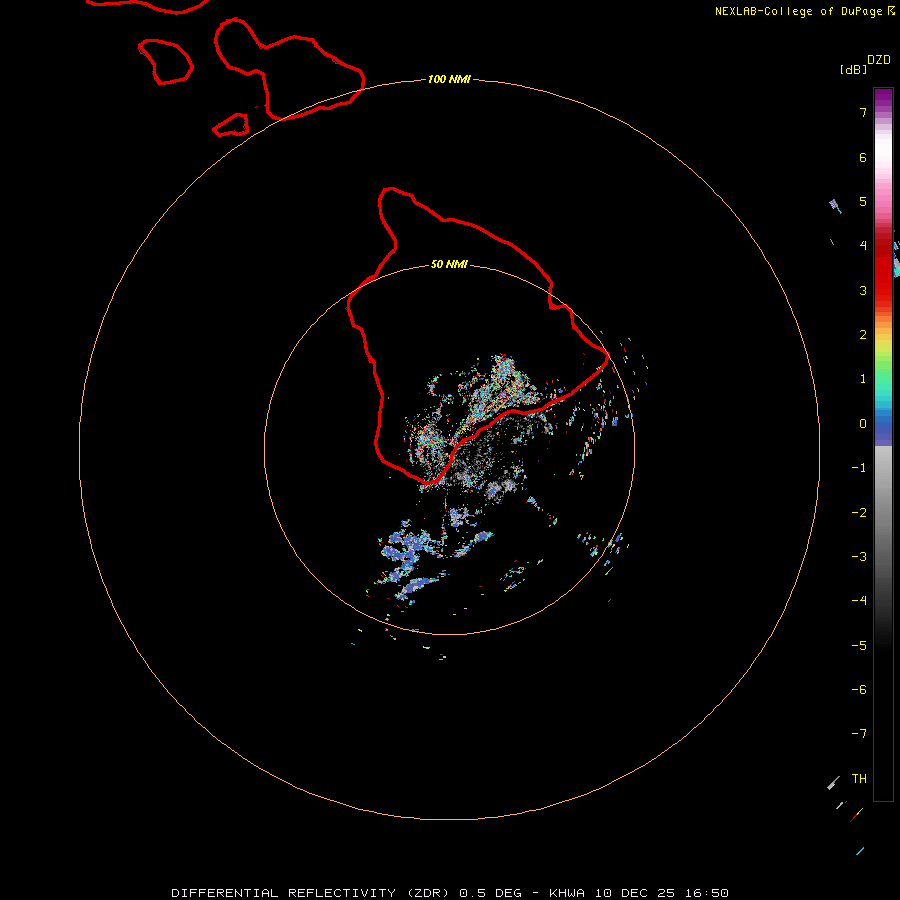The image size is (900, 900).
Task: Click the 1 value on the dB scale
Action: [x=863, y=379]
